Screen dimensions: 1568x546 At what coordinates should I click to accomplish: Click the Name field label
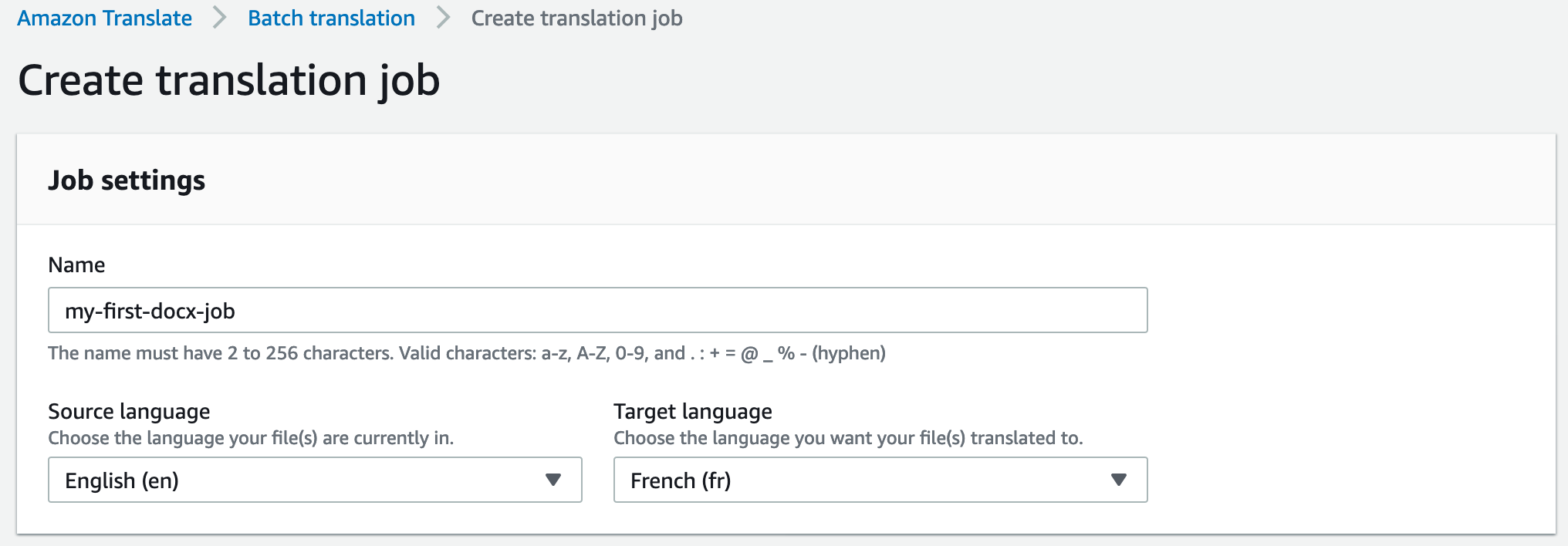coord(76,265)
